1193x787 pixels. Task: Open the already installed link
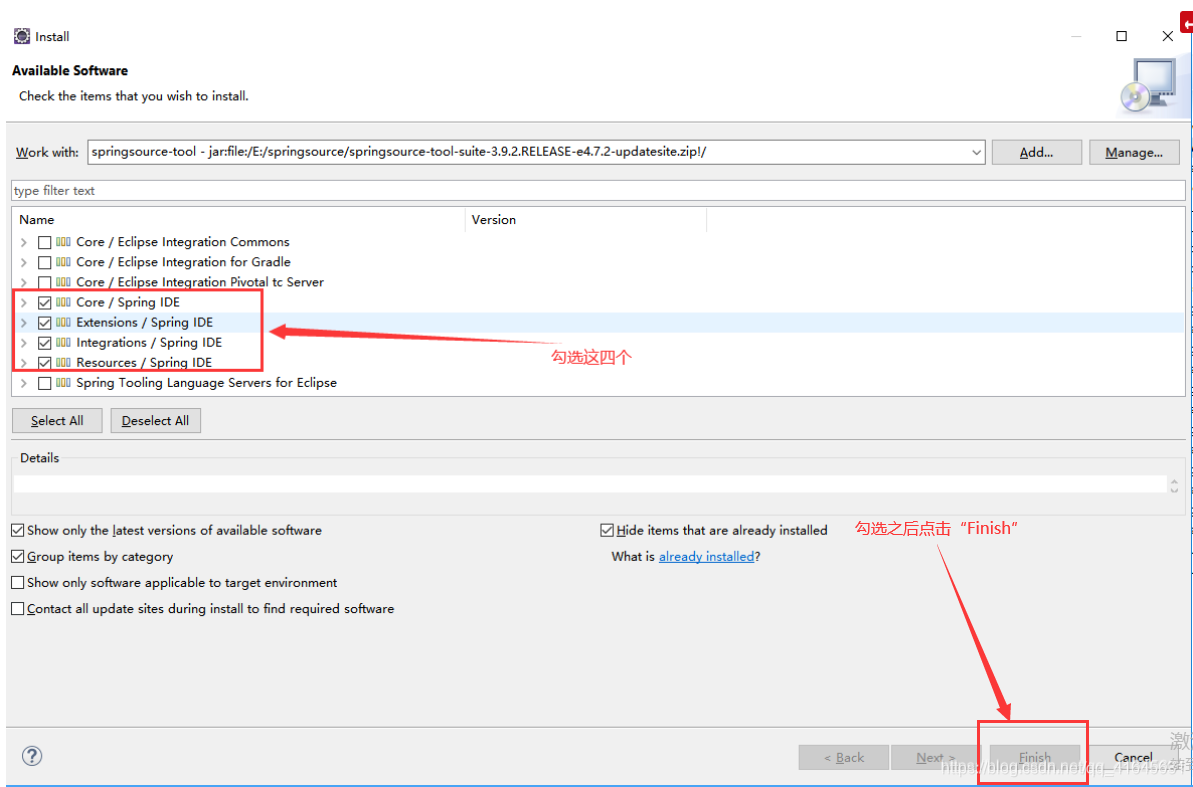tap(706, 556)
